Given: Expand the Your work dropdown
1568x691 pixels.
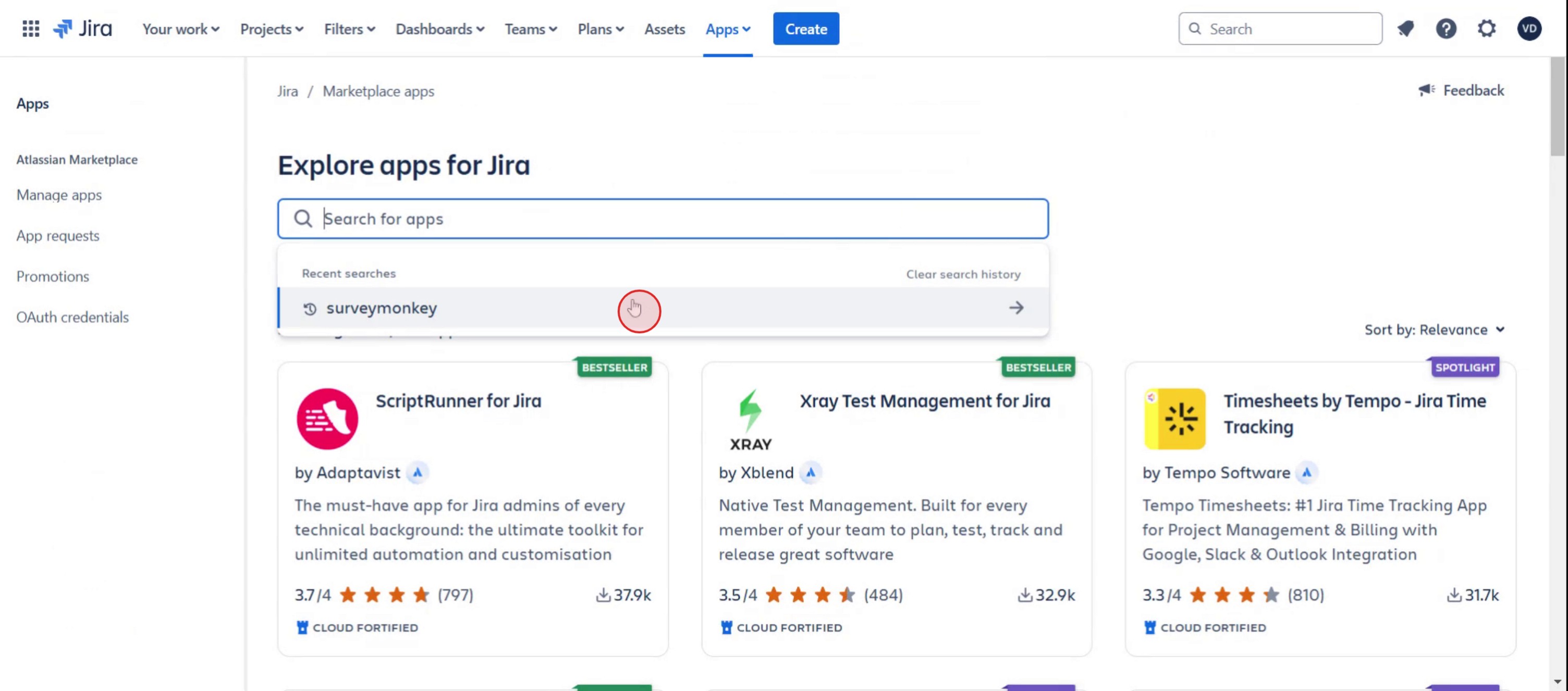Looking at the screenshot, I should [181, 29].
